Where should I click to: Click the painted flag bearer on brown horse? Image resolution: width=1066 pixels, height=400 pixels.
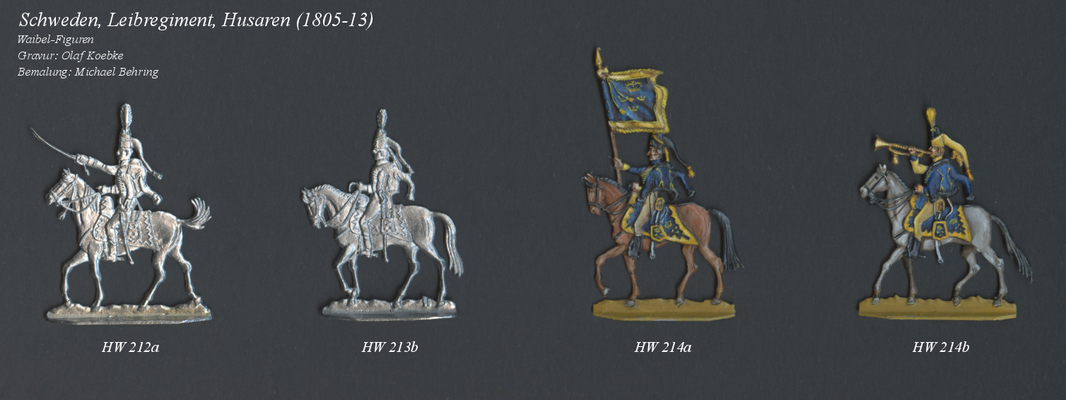tap(663, 184)
